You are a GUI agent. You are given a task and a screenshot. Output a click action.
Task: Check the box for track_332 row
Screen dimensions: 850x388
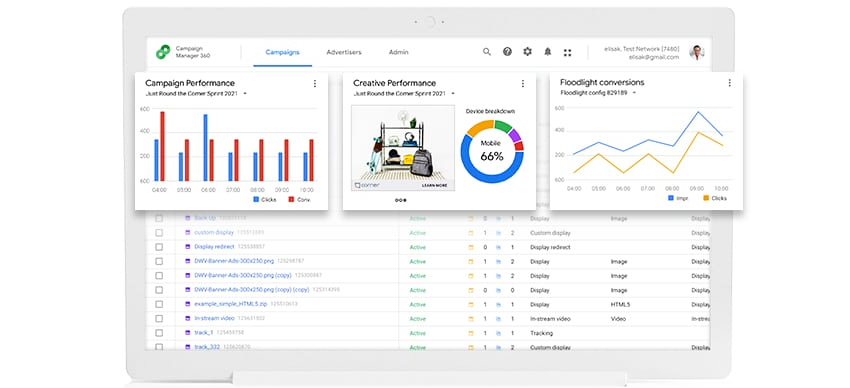tap(159, 347)
